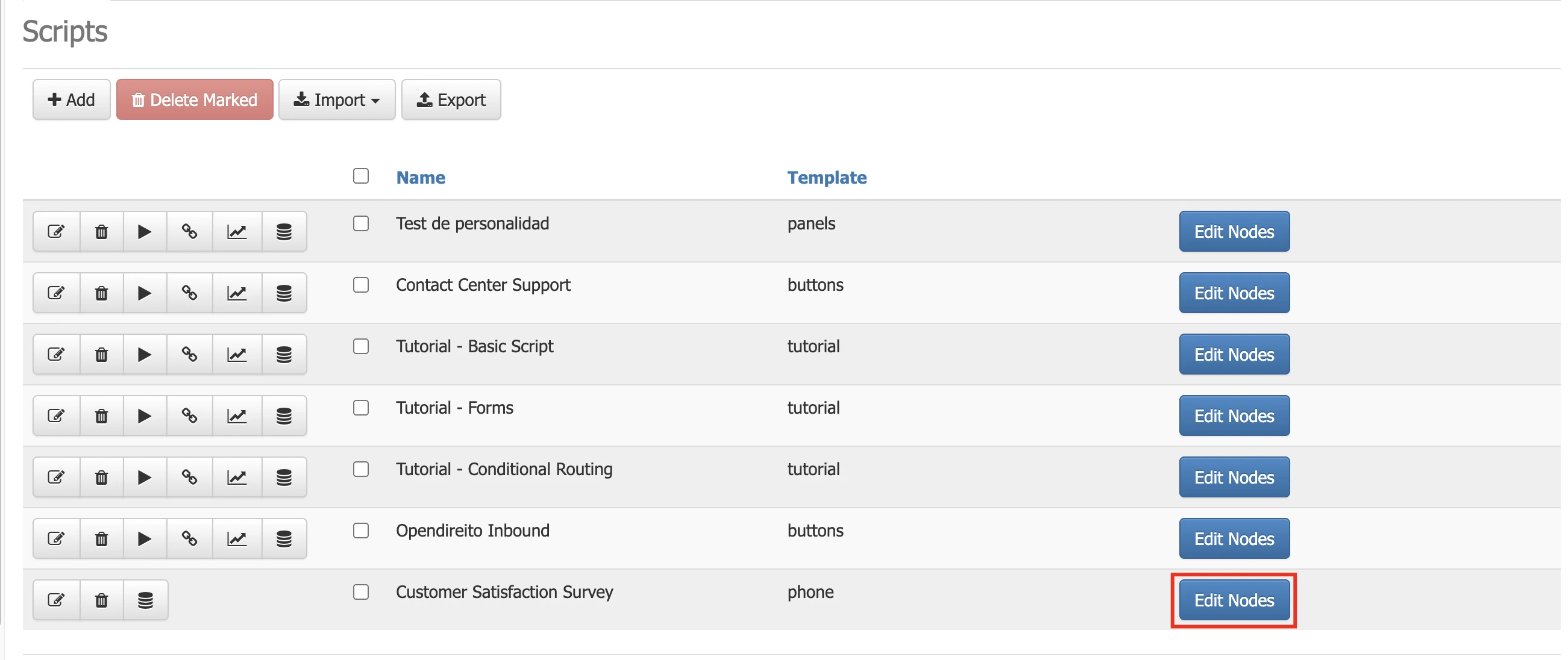Screen dimensions: 1568x660
Task: Open database icon for Opendireito Inbound
Action: [284, 539]
